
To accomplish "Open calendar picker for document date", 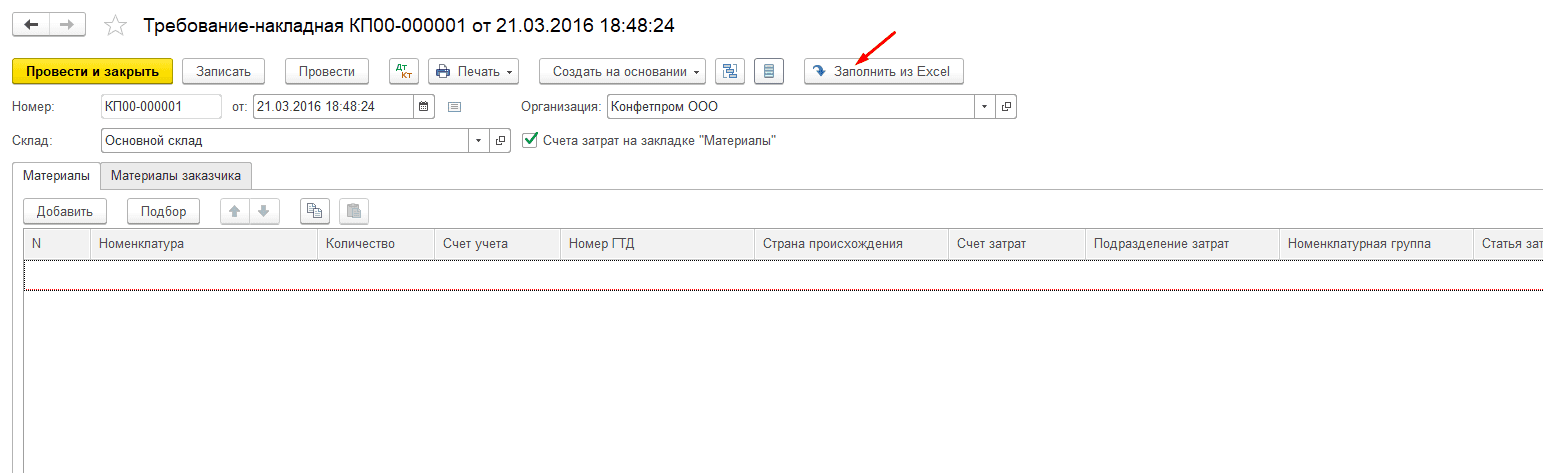I will (x=423, y=106).
